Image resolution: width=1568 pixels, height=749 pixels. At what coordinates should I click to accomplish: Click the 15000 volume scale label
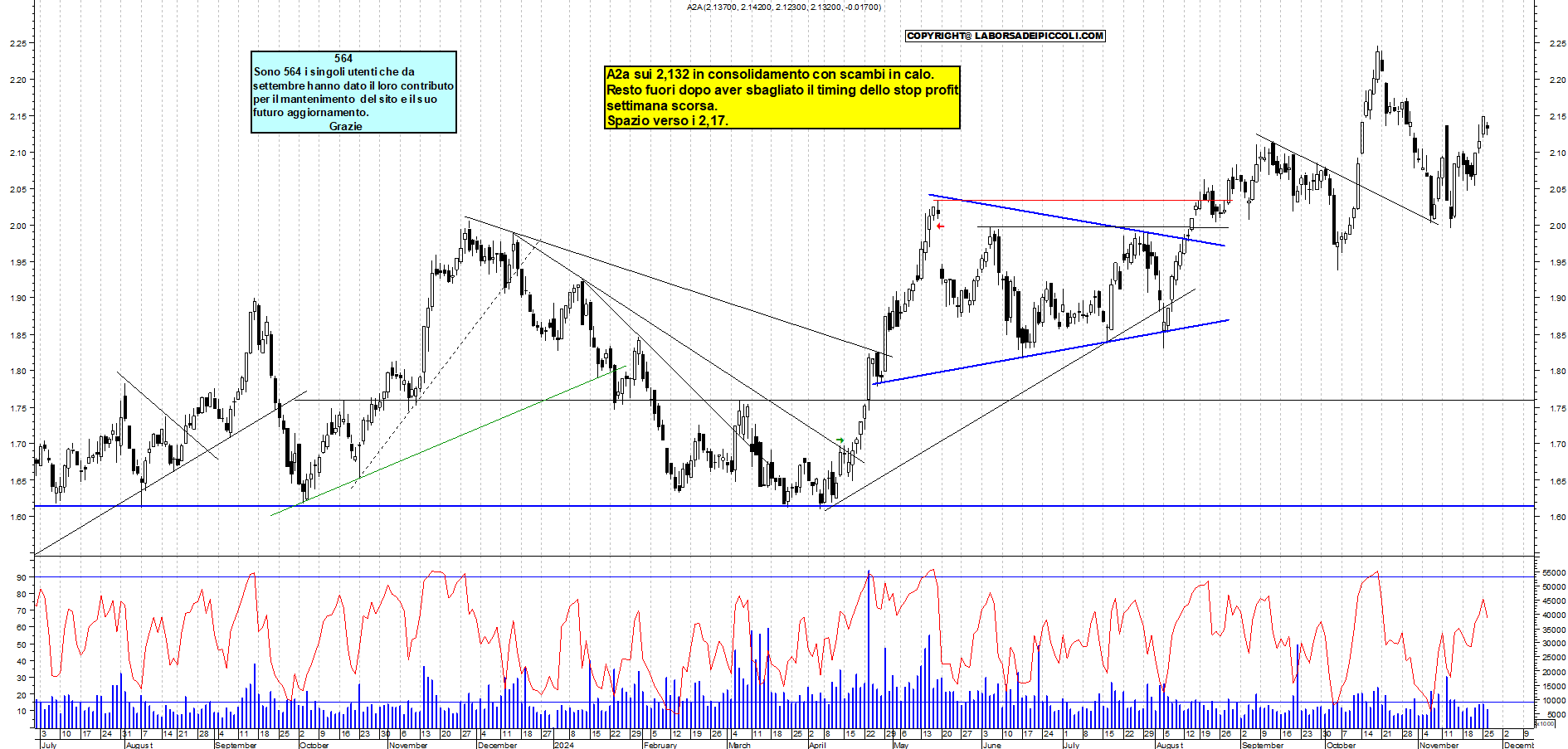click(1554, 686)
